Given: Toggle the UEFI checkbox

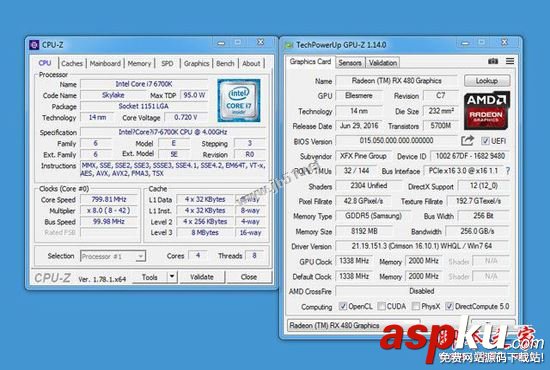Looking at the screenshot, I should click(x=485, y=141).
